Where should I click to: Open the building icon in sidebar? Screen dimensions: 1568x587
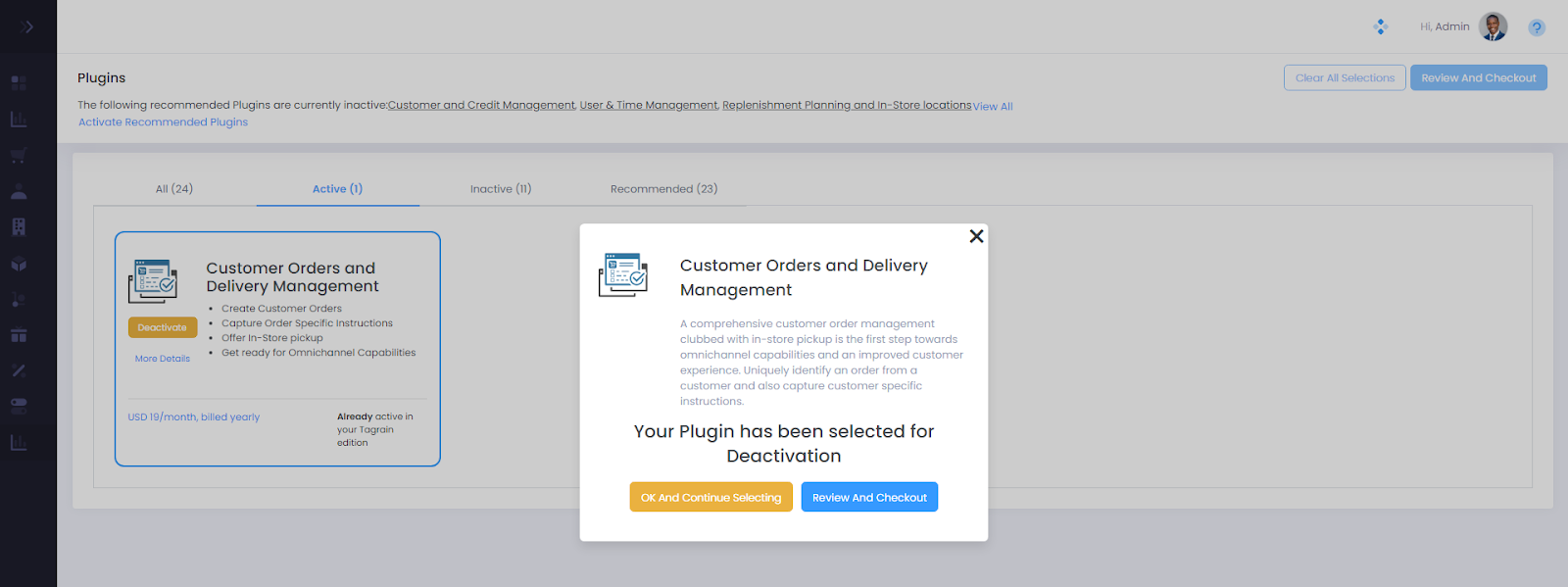19,227
